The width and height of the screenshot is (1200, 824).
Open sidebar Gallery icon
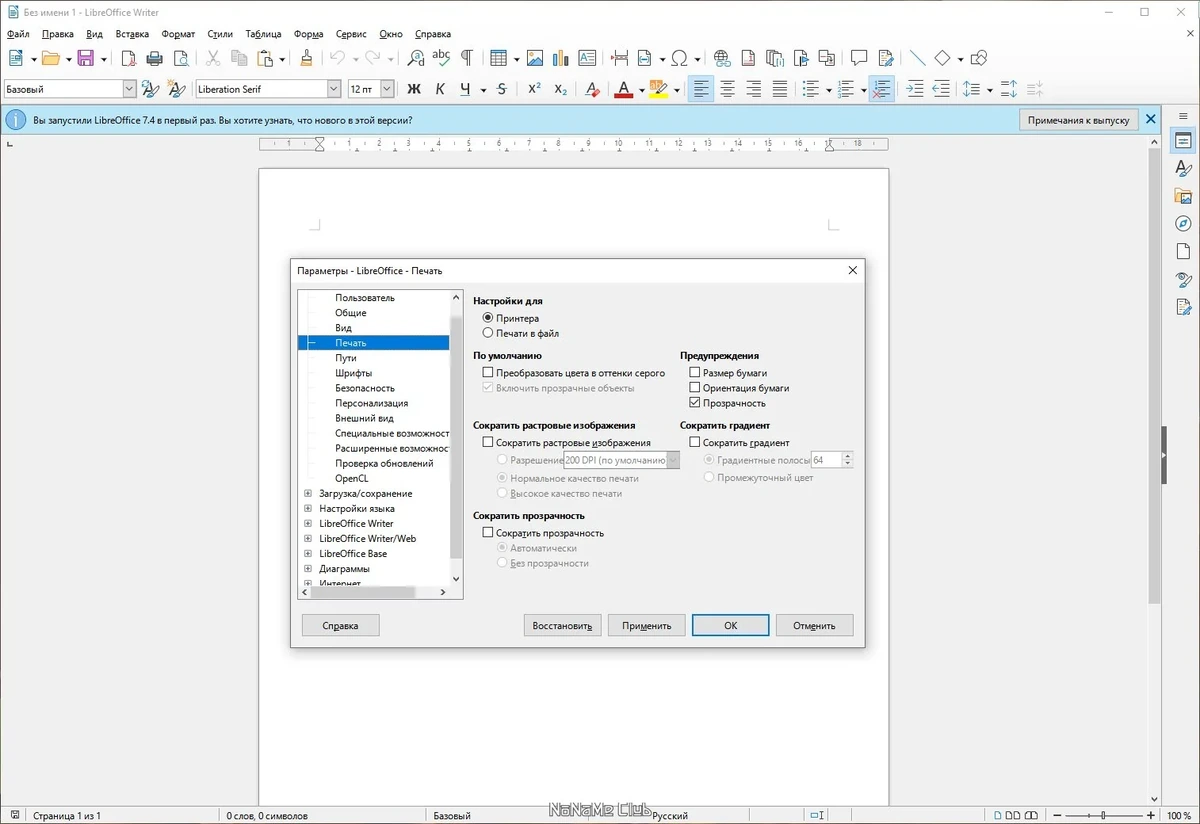point(1183,196)
